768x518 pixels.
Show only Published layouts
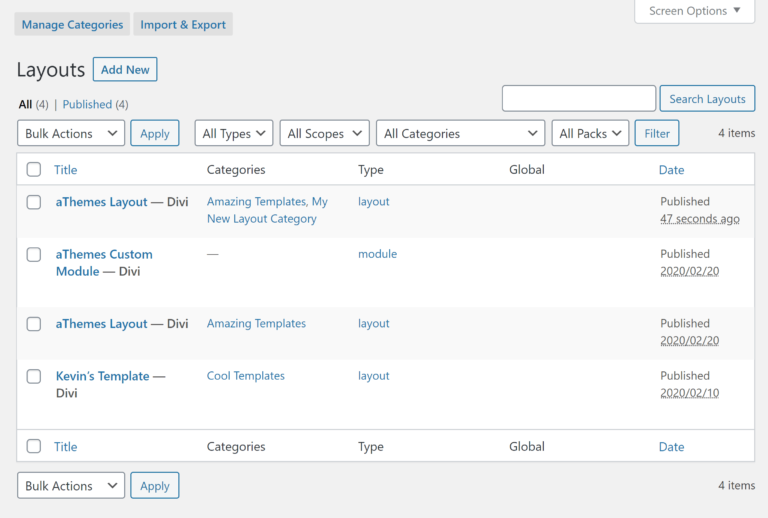click(x=87, y=104)
